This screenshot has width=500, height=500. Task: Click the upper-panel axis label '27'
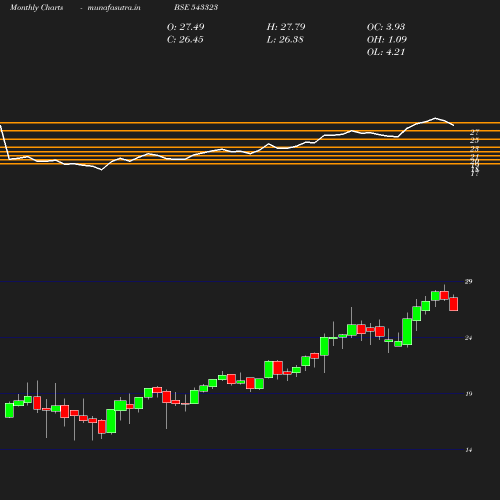tap(475, 132)
